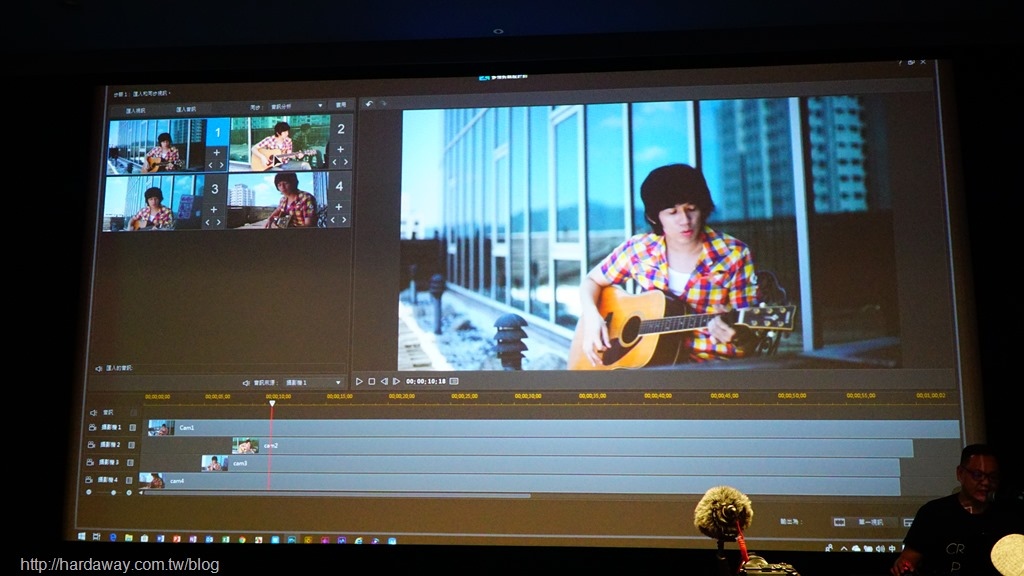Click the right arrow under camera 2
The width and height of the screenshot is (1024, 576).
pos(346,162)
